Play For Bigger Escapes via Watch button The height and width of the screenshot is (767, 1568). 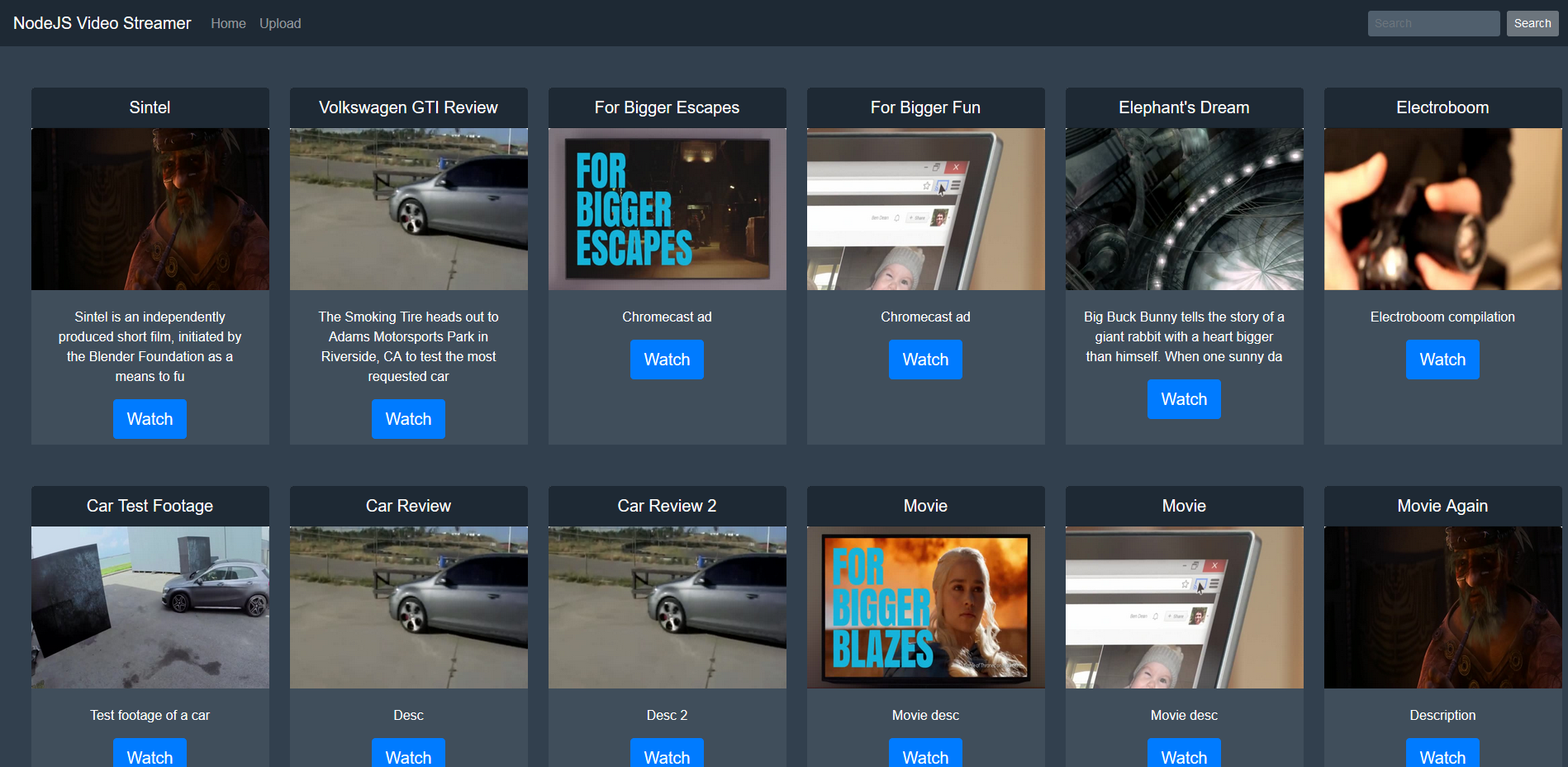[x=667, y=360]
